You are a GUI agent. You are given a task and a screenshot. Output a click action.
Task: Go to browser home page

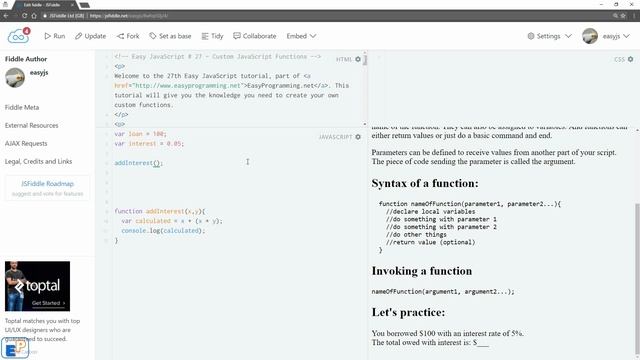(x=34, y=16)
